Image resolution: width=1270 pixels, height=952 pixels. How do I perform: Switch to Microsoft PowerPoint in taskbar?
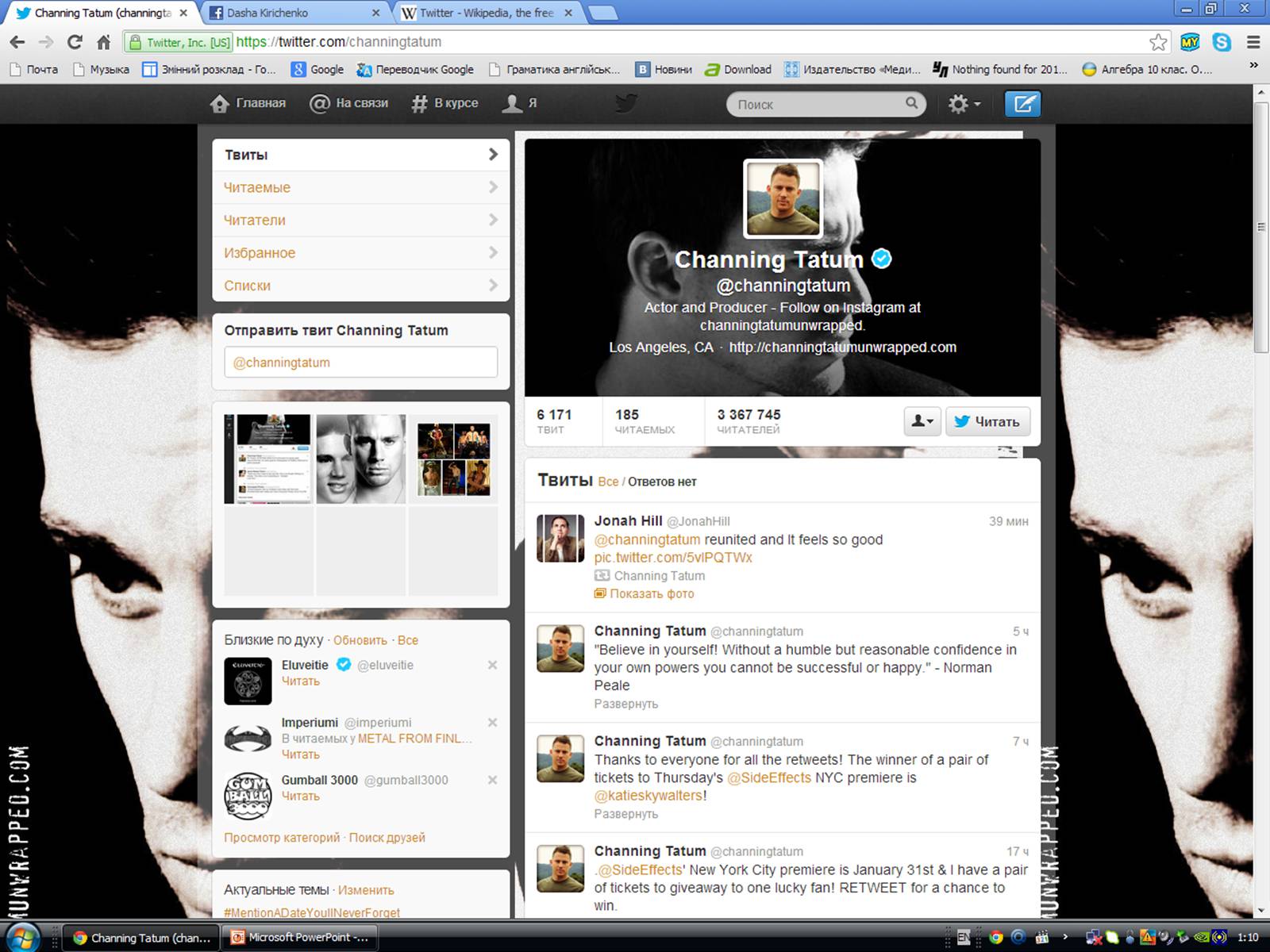pos(300,937)
